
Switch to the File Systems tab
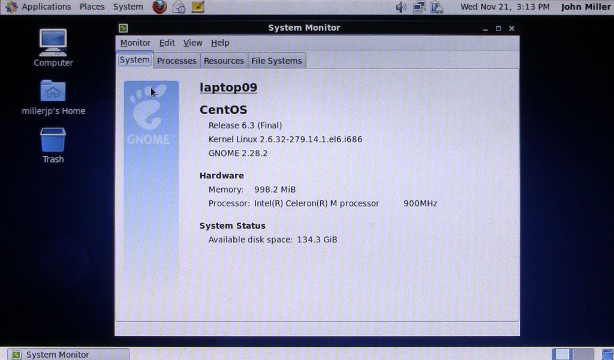tap(276, 61)
